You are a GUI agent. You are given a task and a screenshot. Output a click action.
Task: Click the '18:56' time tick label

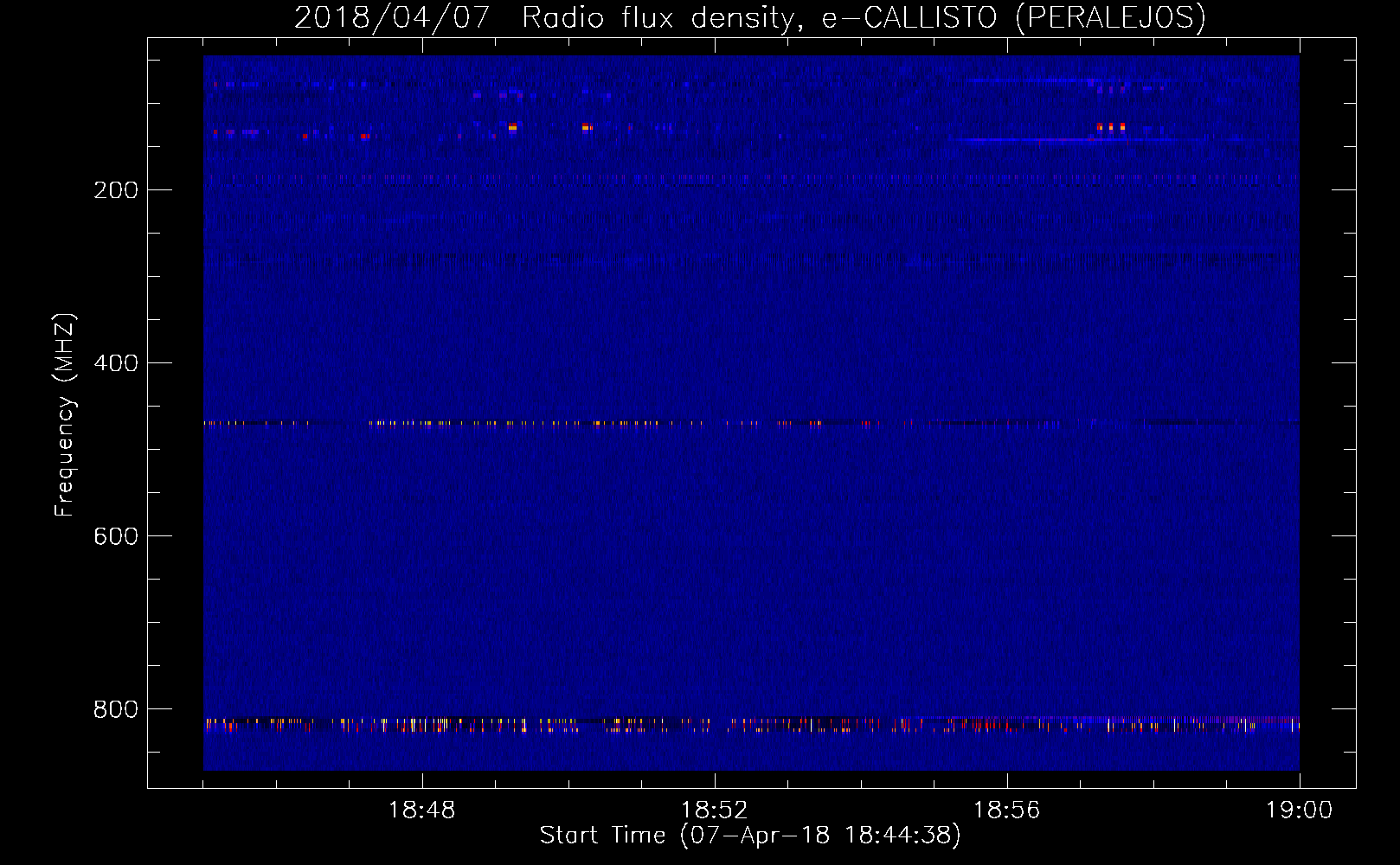point(1007,811)
